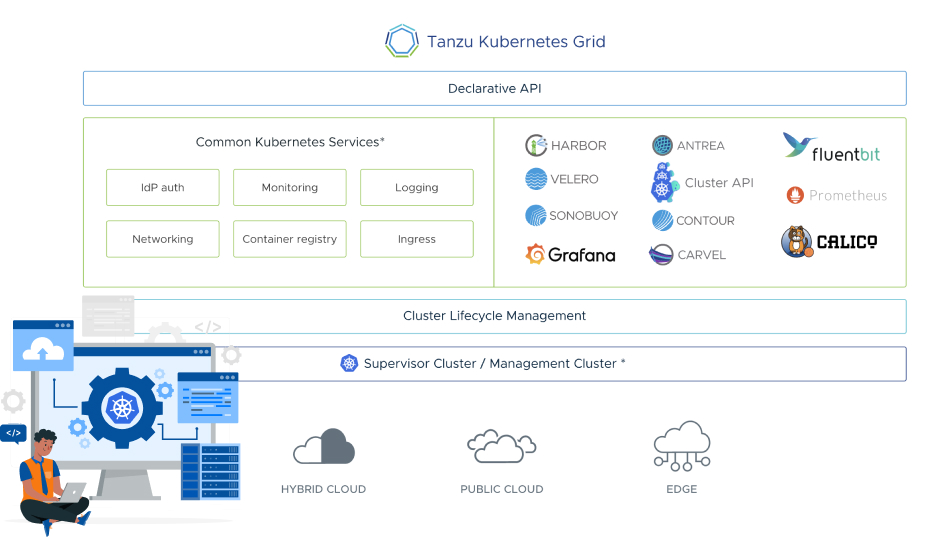This screenshot has width=930, height=540.
Task: Click the blue text document window illustration
Action: (208, 398)
